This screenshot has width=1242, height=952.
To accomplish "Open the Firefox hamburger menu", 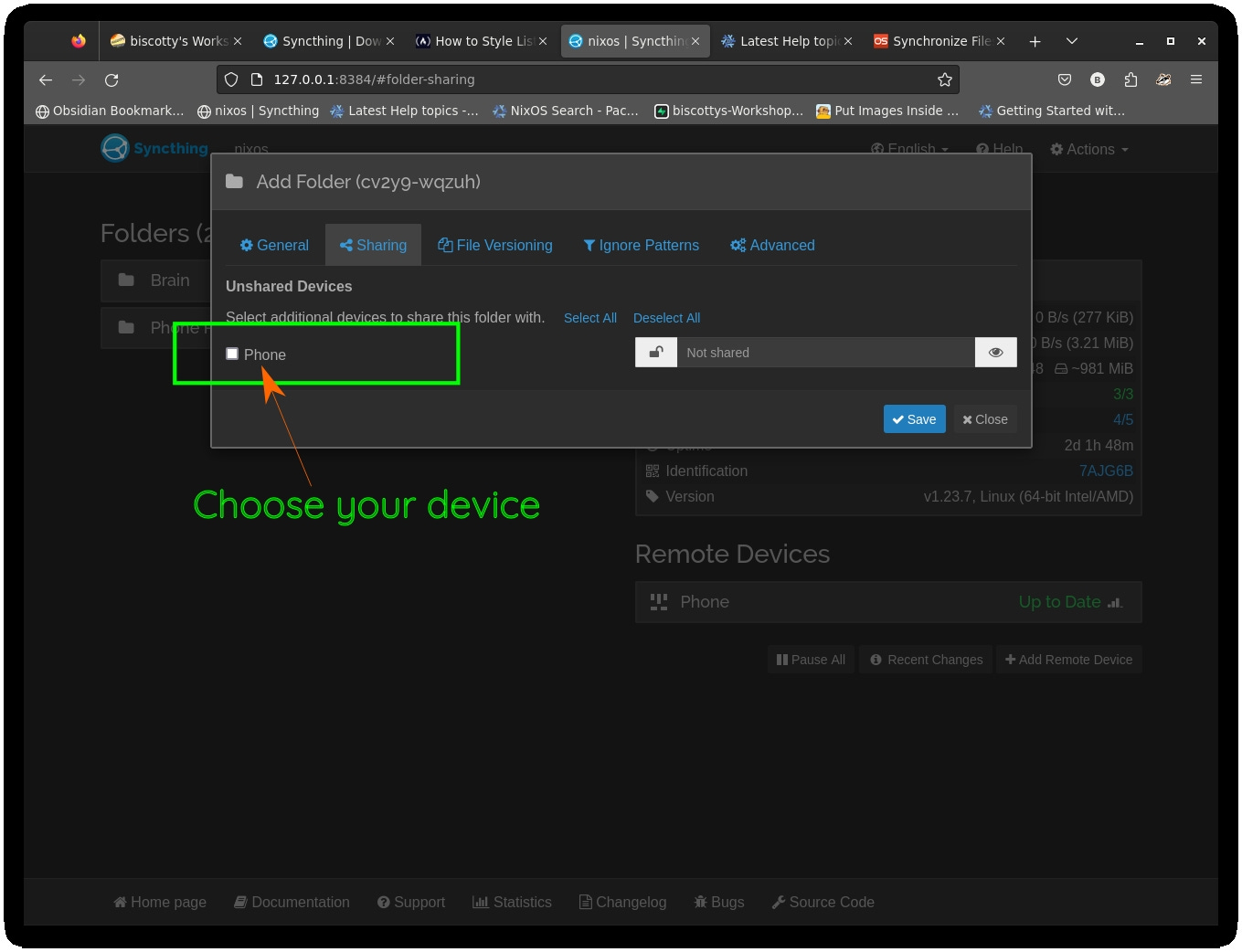I will click(1196, 79).
